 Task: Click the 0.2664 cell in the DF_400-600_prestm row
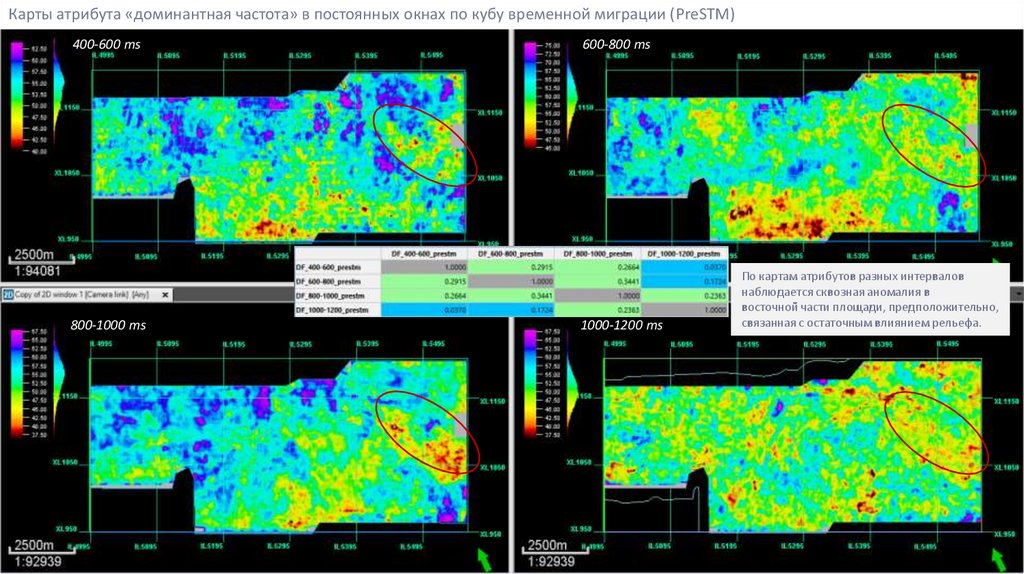pyautogui.click(x=598, y=267)
